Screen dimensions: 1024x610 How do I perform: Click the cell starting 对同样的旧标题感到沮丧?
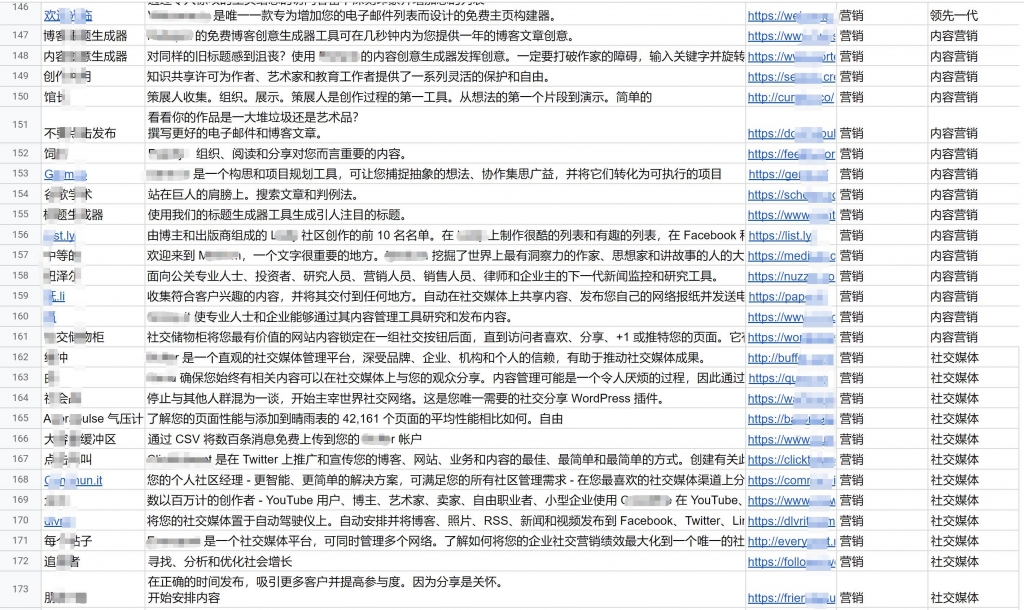[x=445, y=56]
